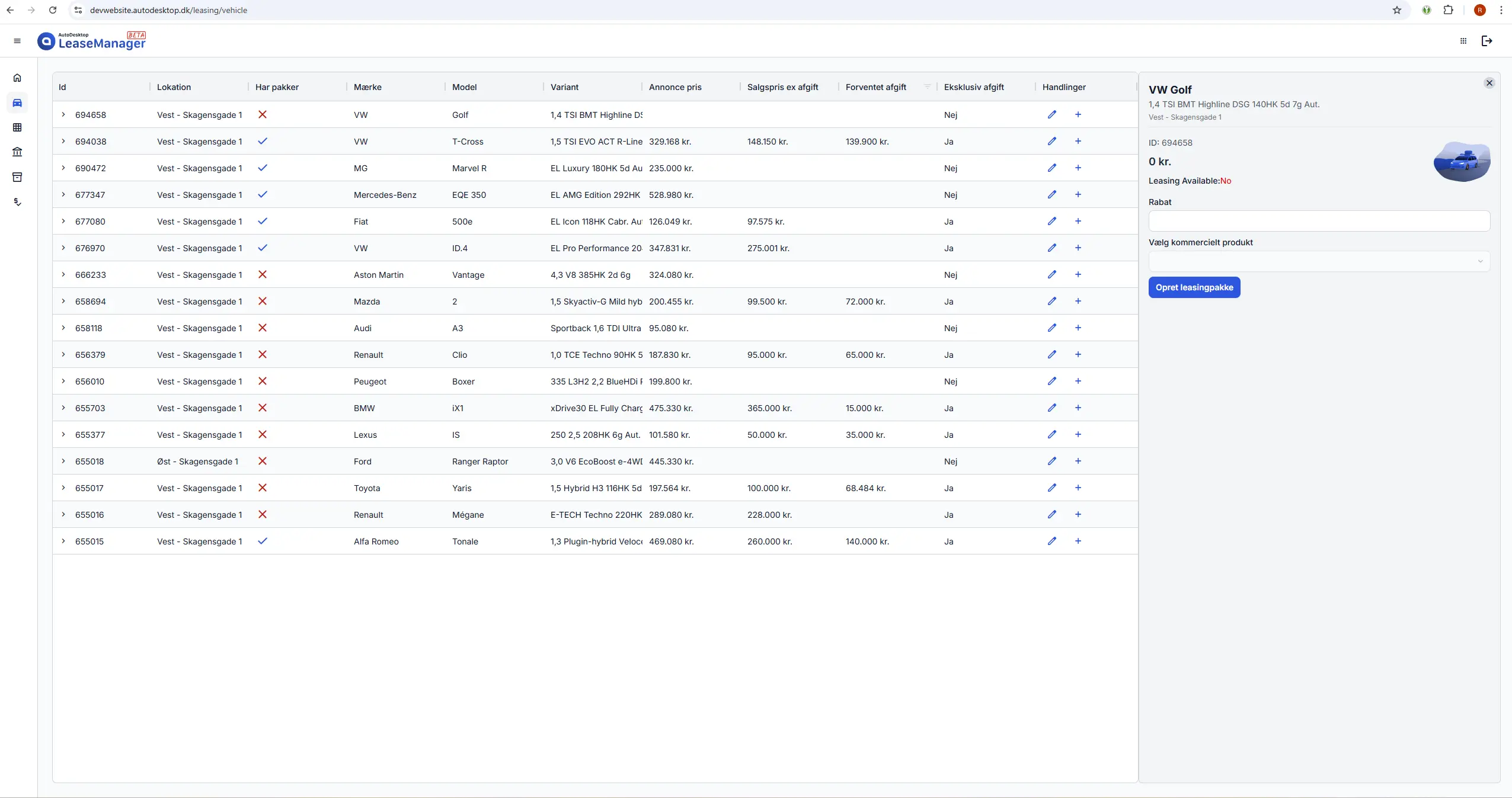1512x798 pixels.
Task: Sort by the Mærke column header
Action: click(x=367, y=87)
